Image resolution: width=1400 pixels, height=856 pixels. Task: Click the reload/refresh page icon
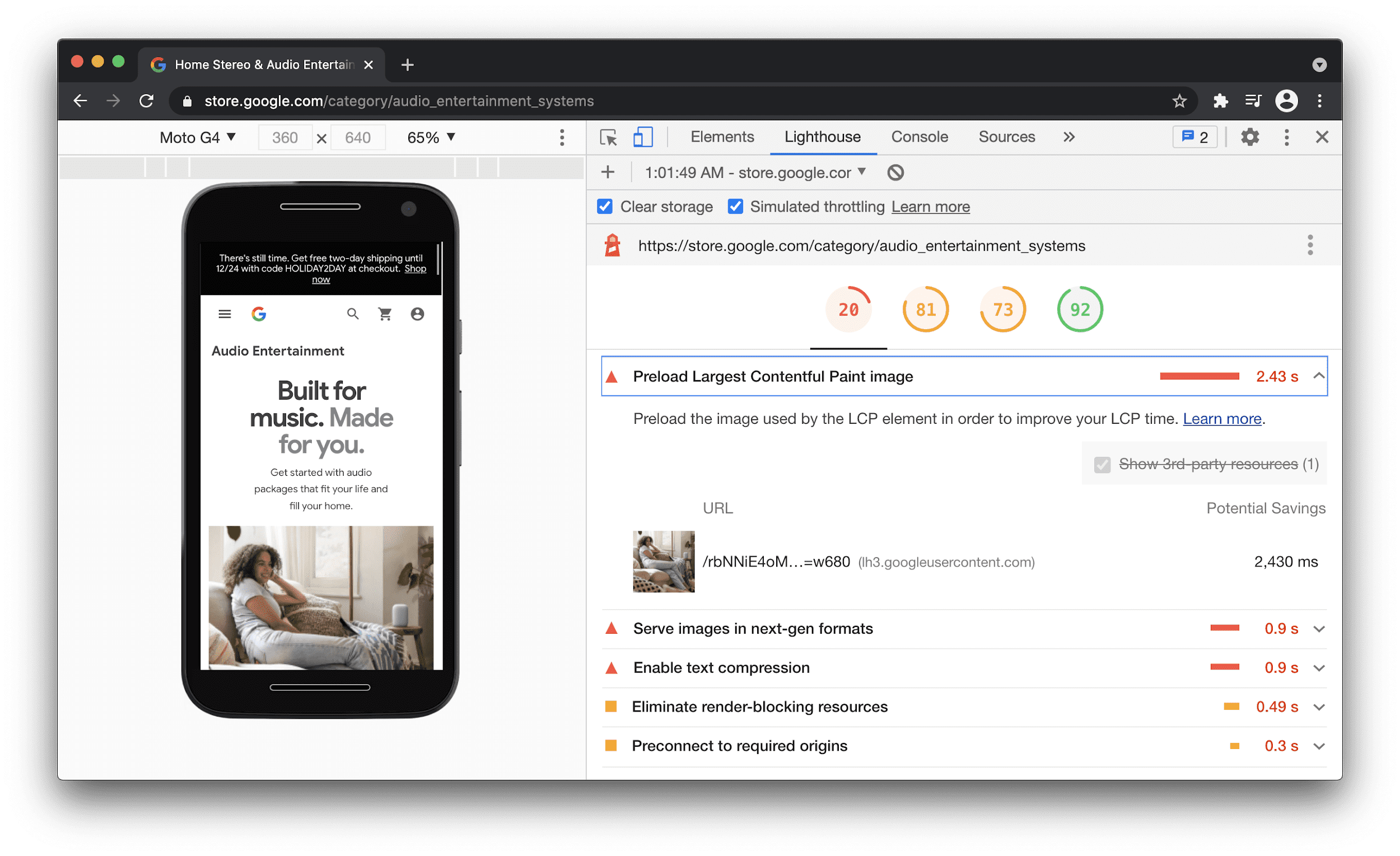(x=147, y=100)
